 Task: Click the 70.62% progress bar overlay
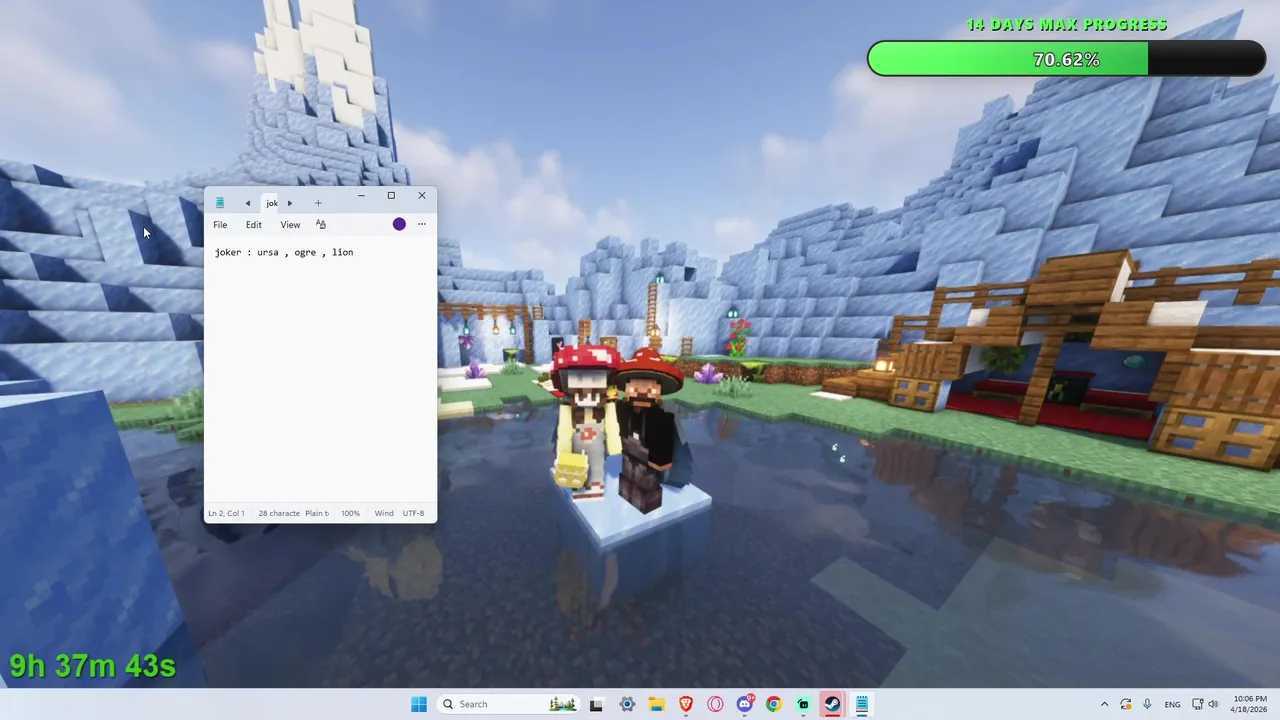point(1066,59)
